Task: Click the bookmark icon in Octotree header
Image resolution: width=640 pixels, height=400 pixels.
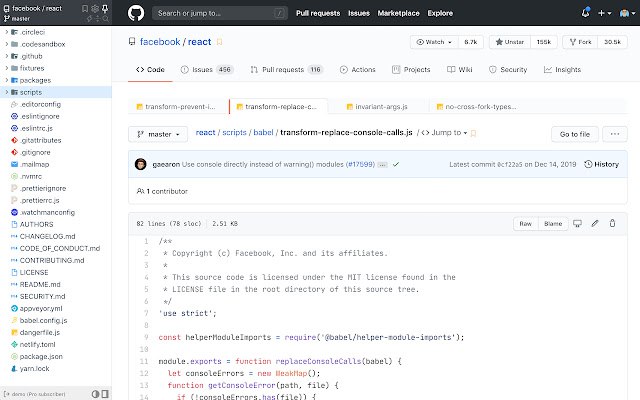Action: [84, 8]
